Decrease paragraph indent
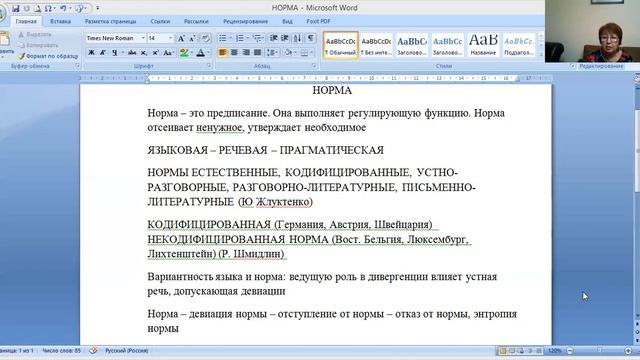Screen dimensions: 640x360 (273, 38)
